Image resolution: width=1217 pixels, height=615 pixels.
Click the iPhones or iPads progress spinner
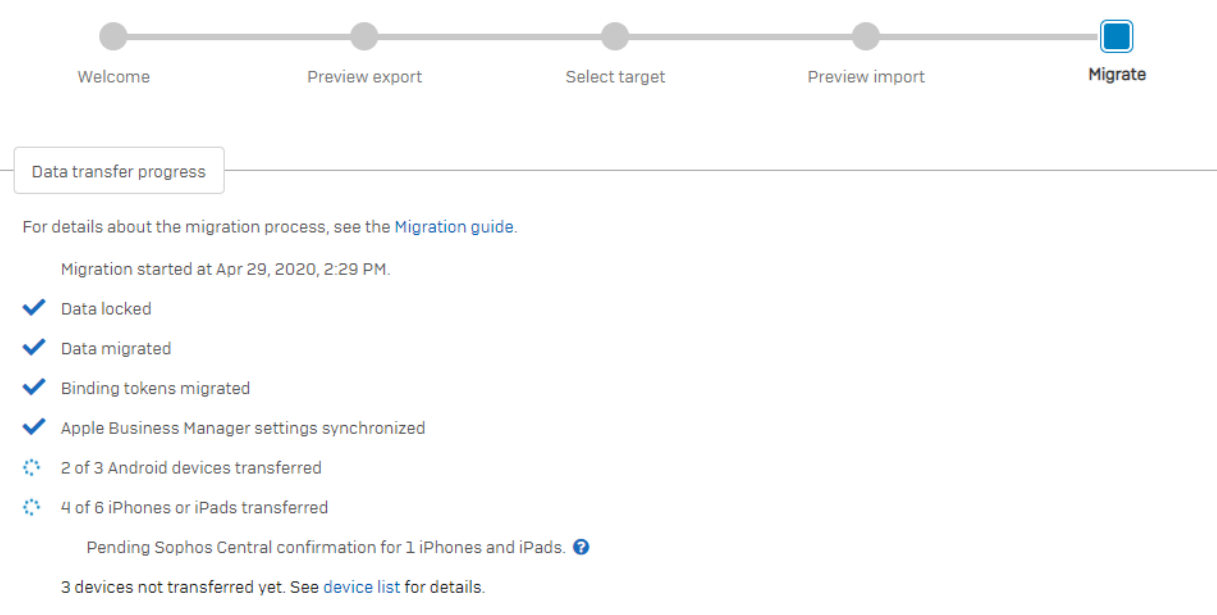[32, 507]
